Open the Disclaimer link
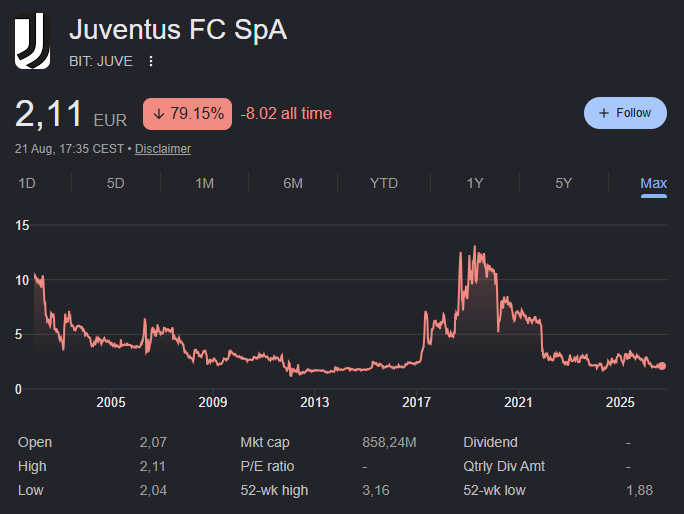Screen dimensions: 684x514 (163, 149)
